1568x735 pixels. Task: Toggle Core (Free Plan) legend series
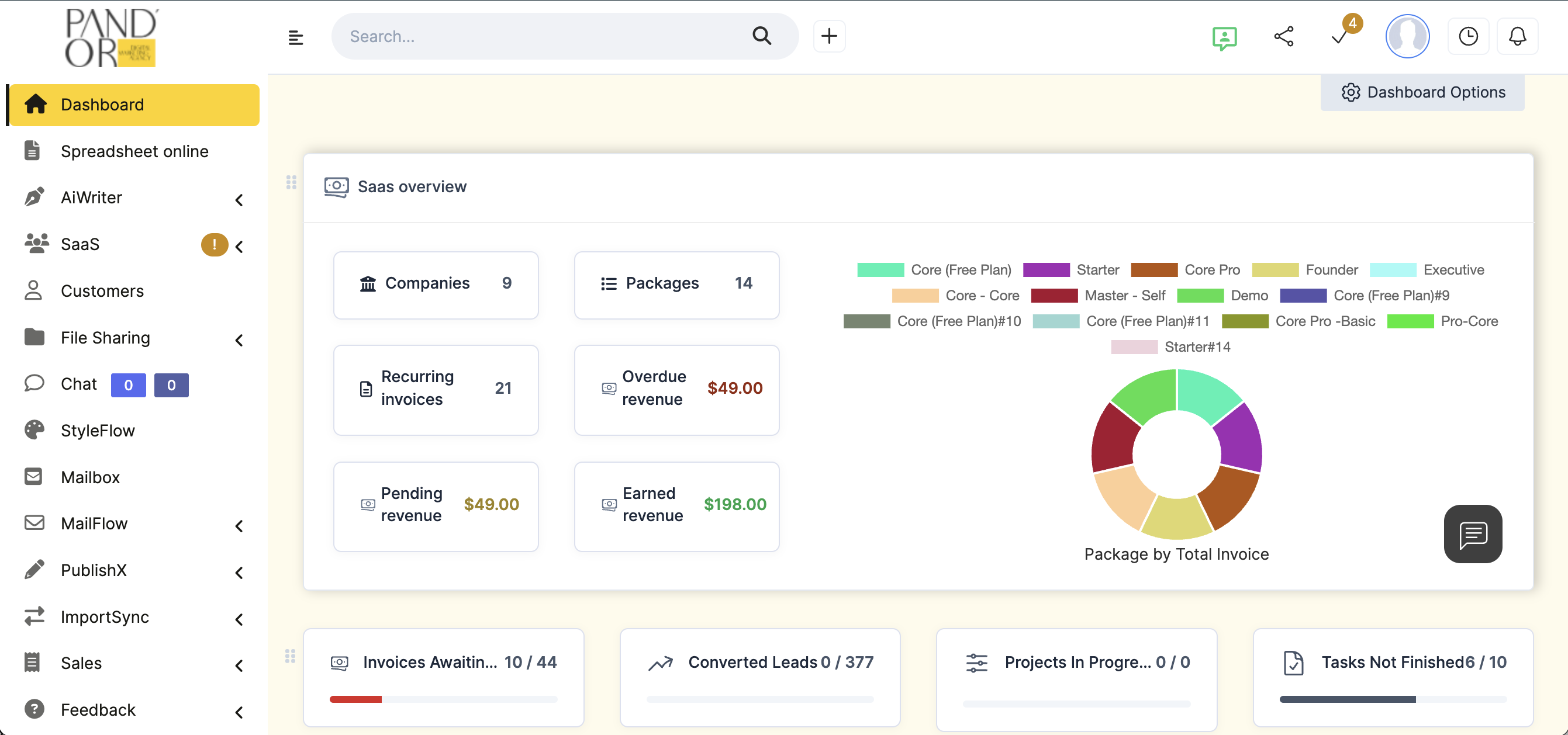(934, 269)
